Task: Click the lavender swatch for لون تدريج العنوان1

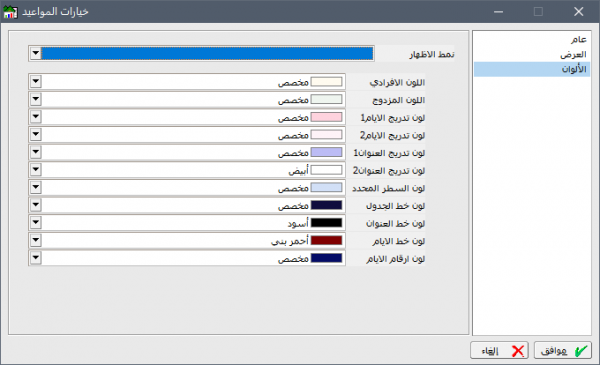Action: (326, 152)
